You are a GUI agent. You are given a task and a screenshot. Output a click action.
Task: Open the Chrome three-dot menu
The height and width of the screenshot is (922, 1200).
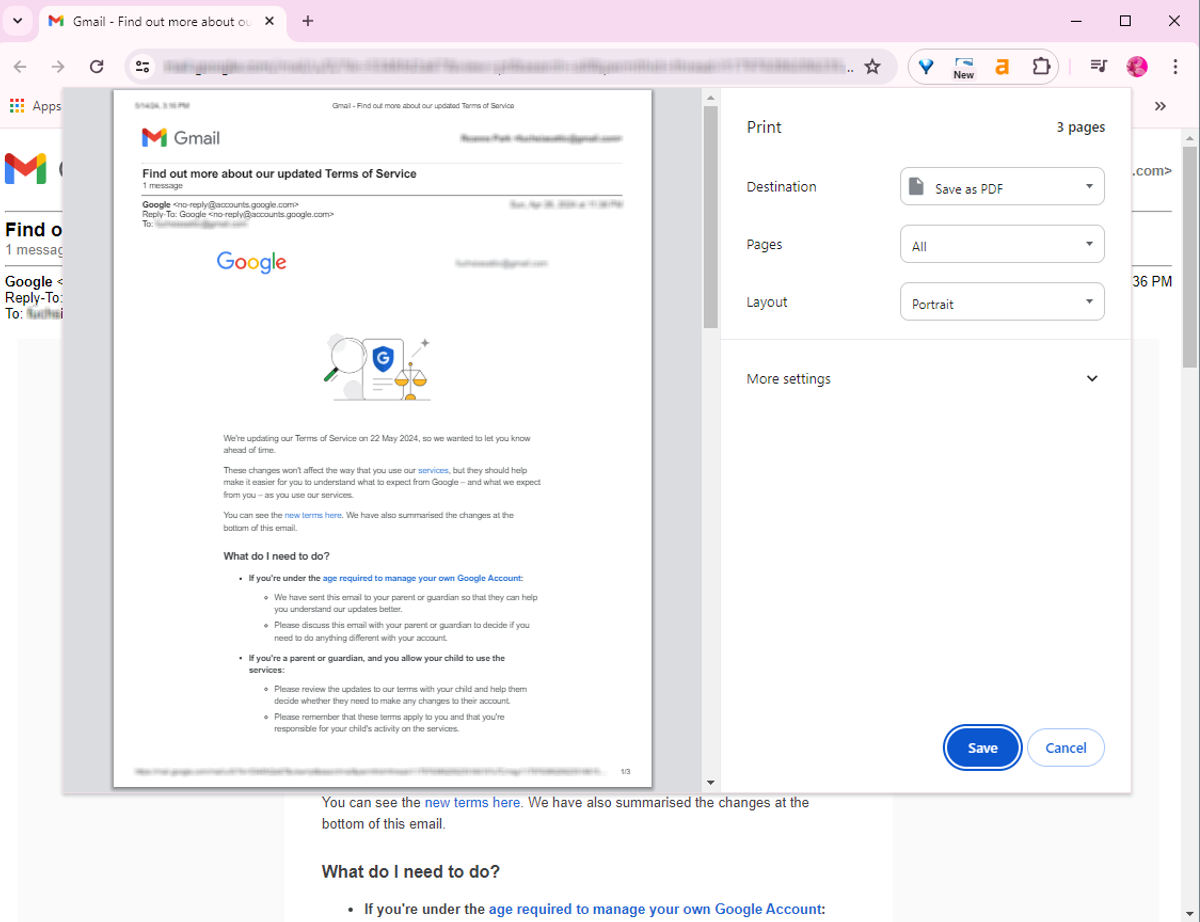(1175, 66)
